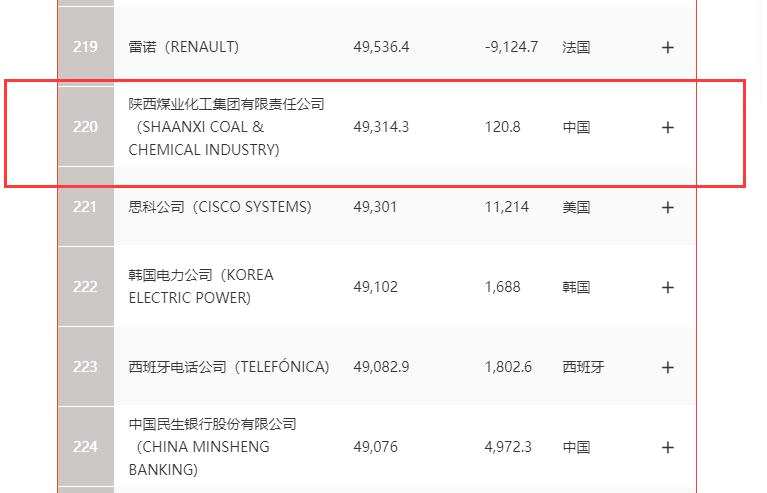Select Cisco's profit figure 11,214
The height and width of the screenshot is (493, 767).
pyautogui.click(x=508, y=207)
